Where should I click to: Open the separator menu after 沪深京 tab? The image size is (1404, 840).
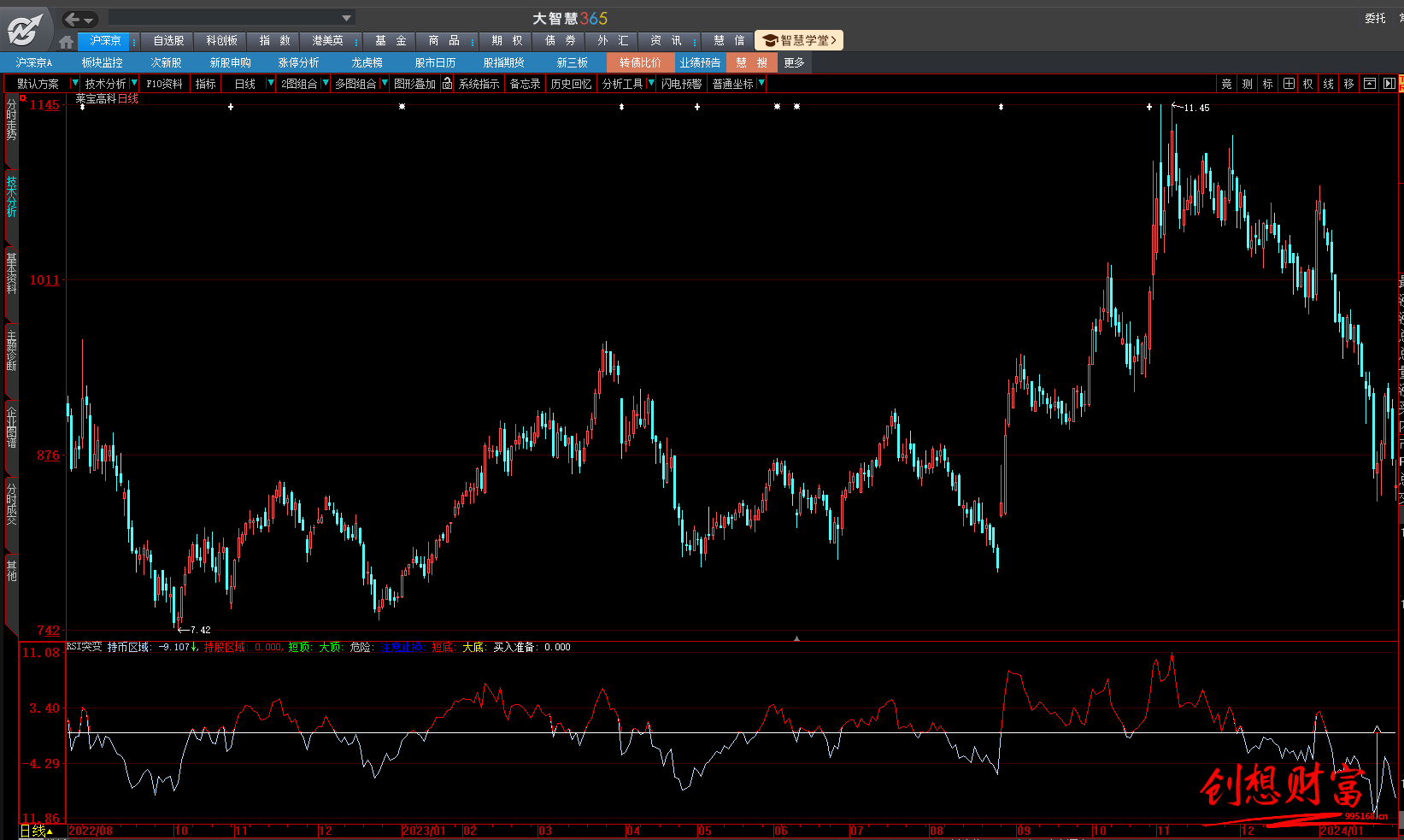coord(134,41)
